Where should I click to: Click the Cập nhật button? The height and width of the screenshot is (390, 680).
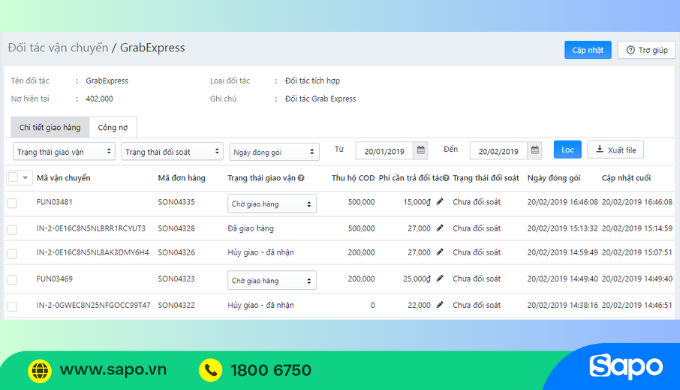coord(588,50)
